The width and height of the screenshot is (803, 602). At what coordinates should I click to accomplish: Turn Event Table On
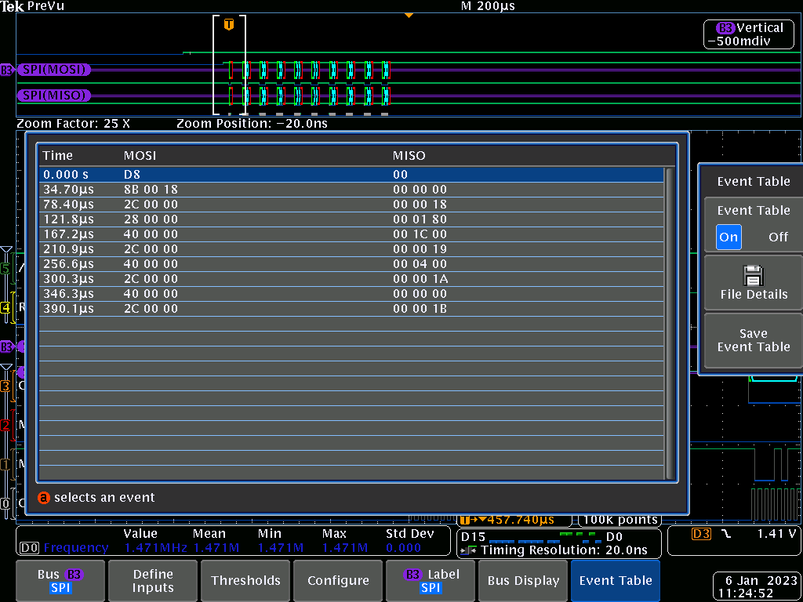728,237
